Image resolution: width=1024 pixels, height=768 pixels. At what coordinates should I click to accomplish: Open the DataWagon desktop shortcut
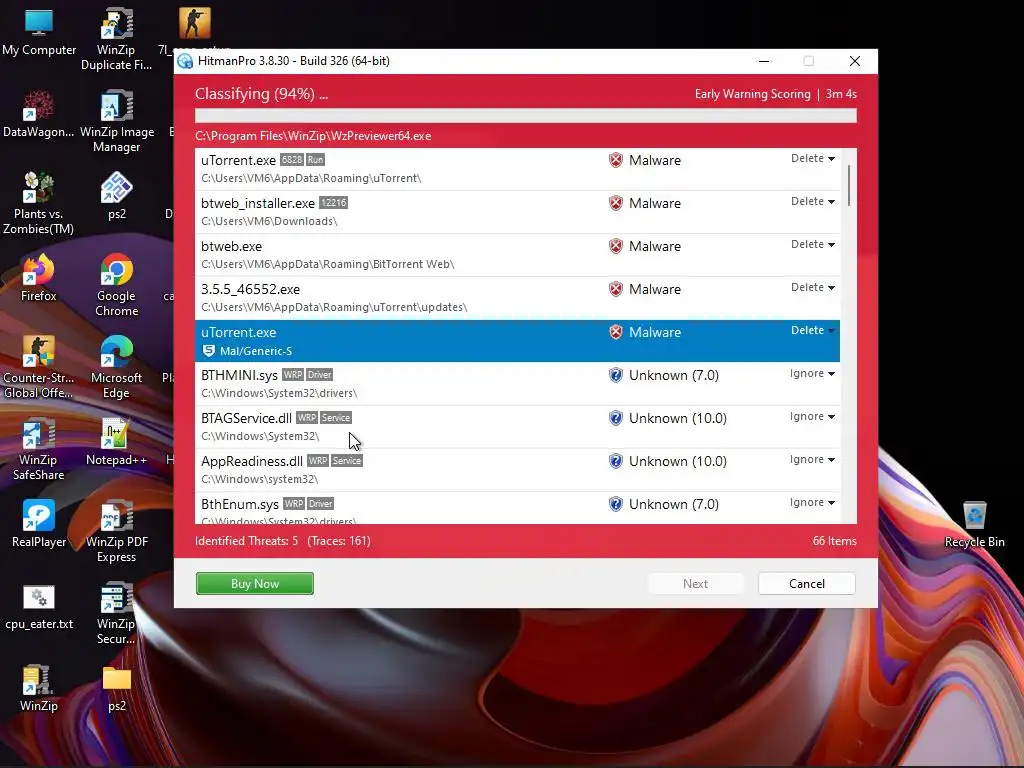[x=39, y=113]
